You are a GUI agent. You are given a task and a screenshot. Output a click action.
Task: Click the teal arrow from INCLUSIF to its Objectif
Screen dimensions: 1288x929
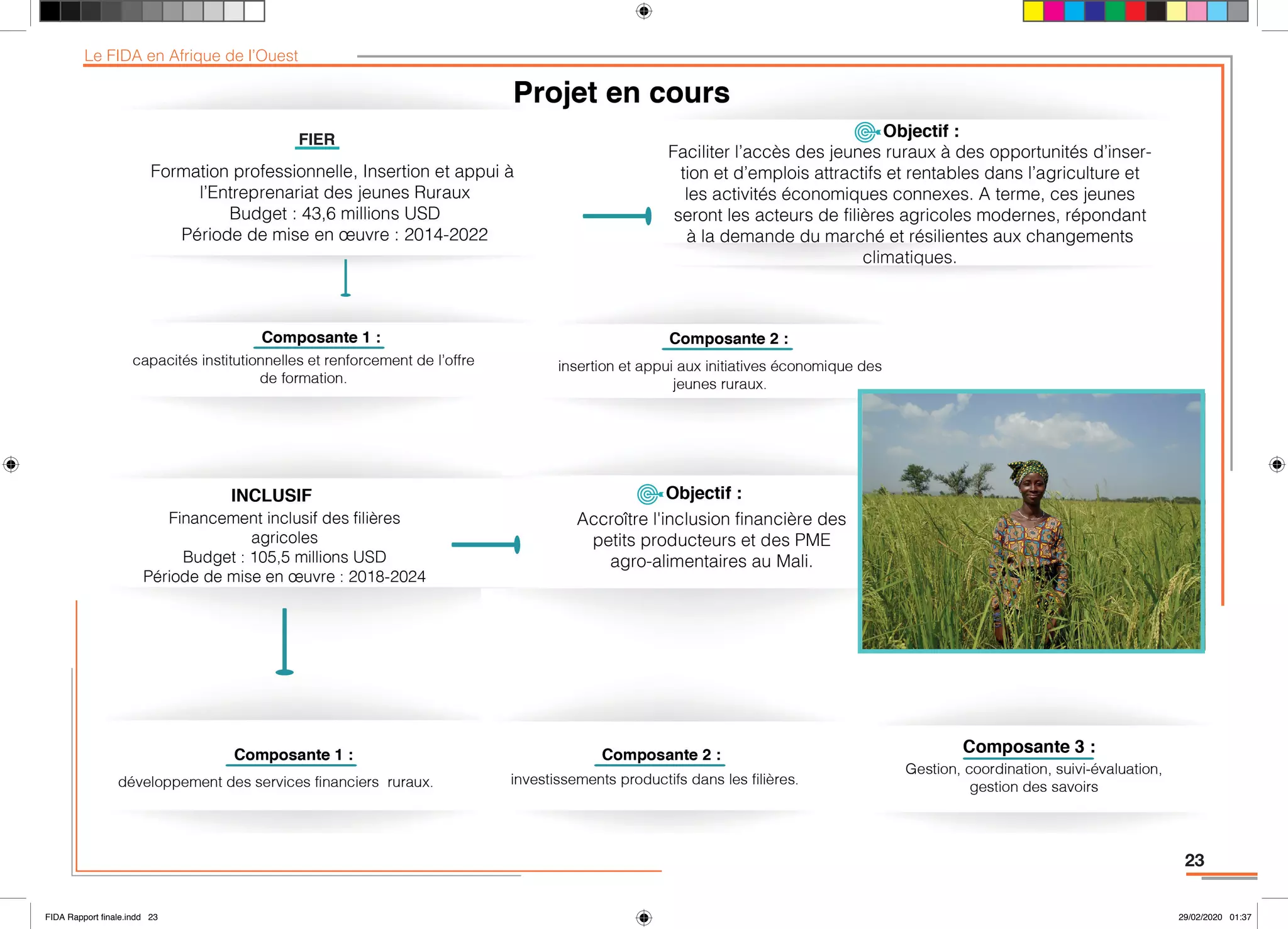(486, 545)
